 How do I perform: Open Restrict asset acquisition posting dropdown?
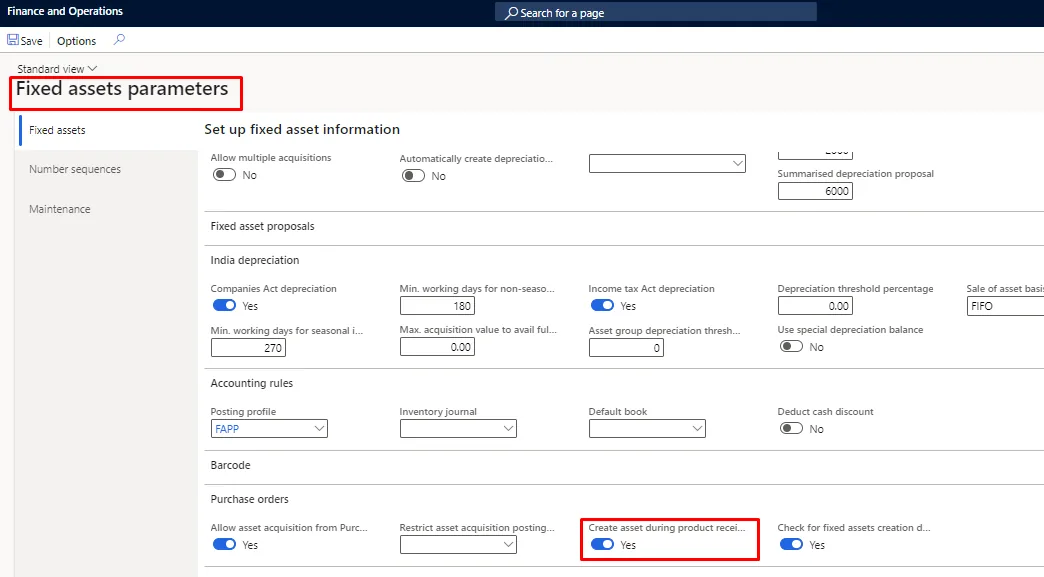click(x=508, y=544)
